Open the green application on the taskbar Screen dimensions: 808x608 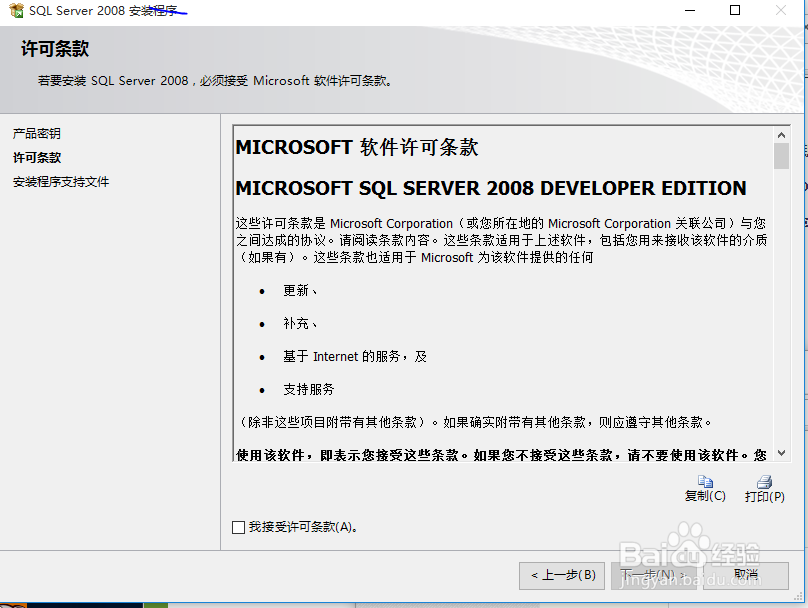155,602
